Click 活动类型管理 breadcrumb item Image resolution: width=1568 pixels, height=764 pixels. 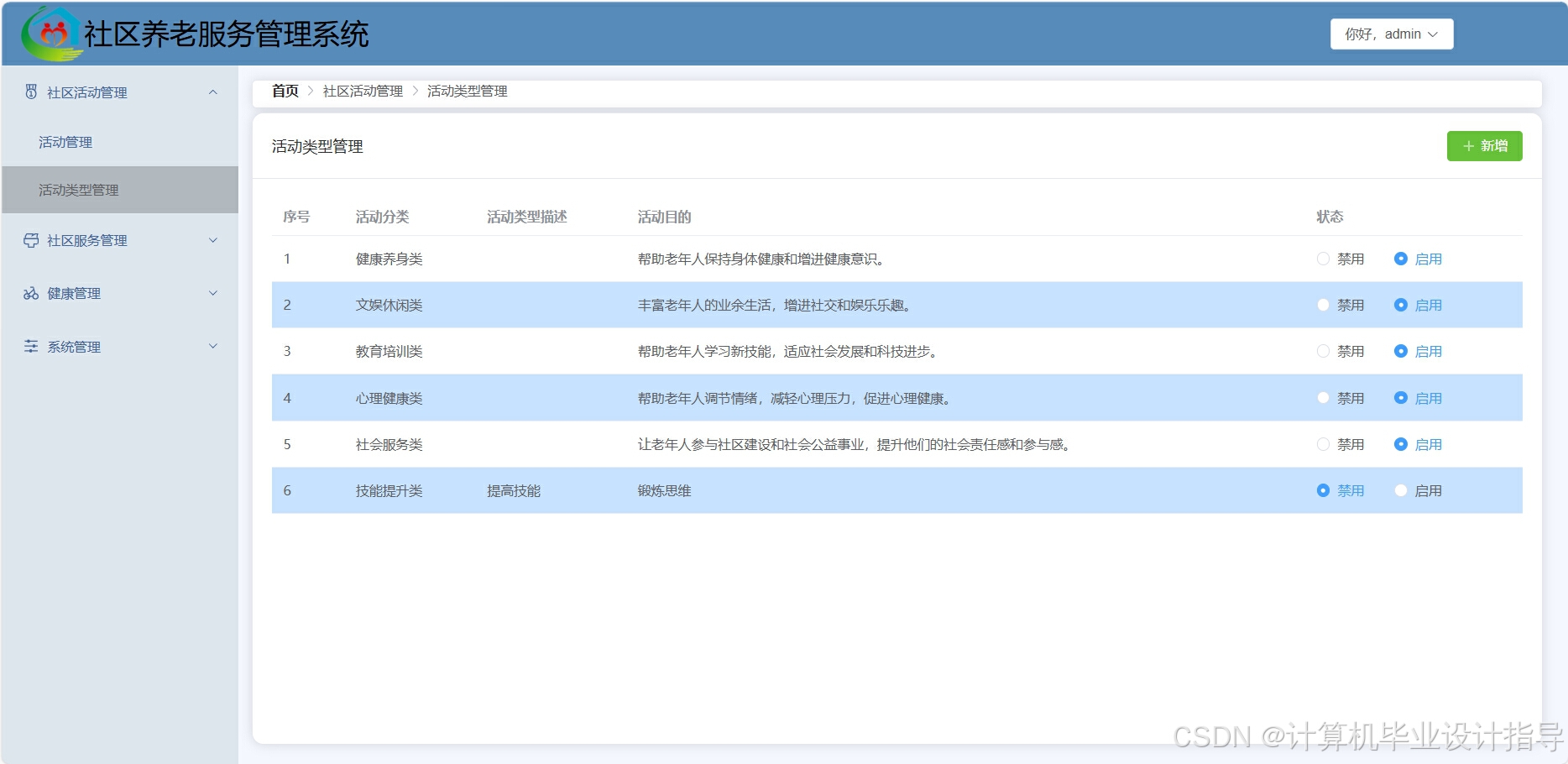pyautogui.click(x=468, y=91)
